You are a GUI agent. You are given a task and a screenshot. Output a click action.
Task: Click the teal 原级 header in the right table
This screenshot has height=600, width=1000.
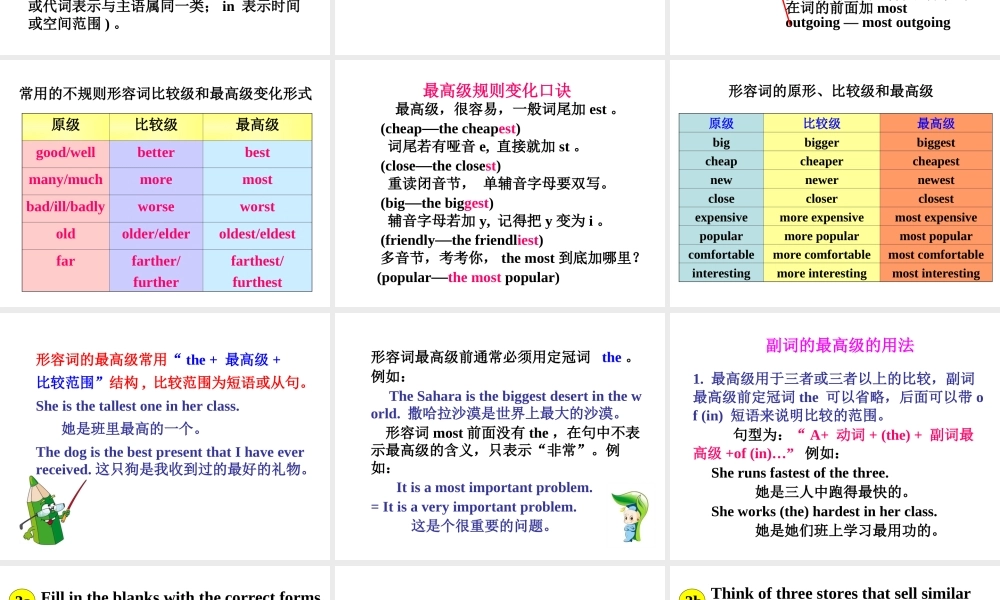[721, 123]
